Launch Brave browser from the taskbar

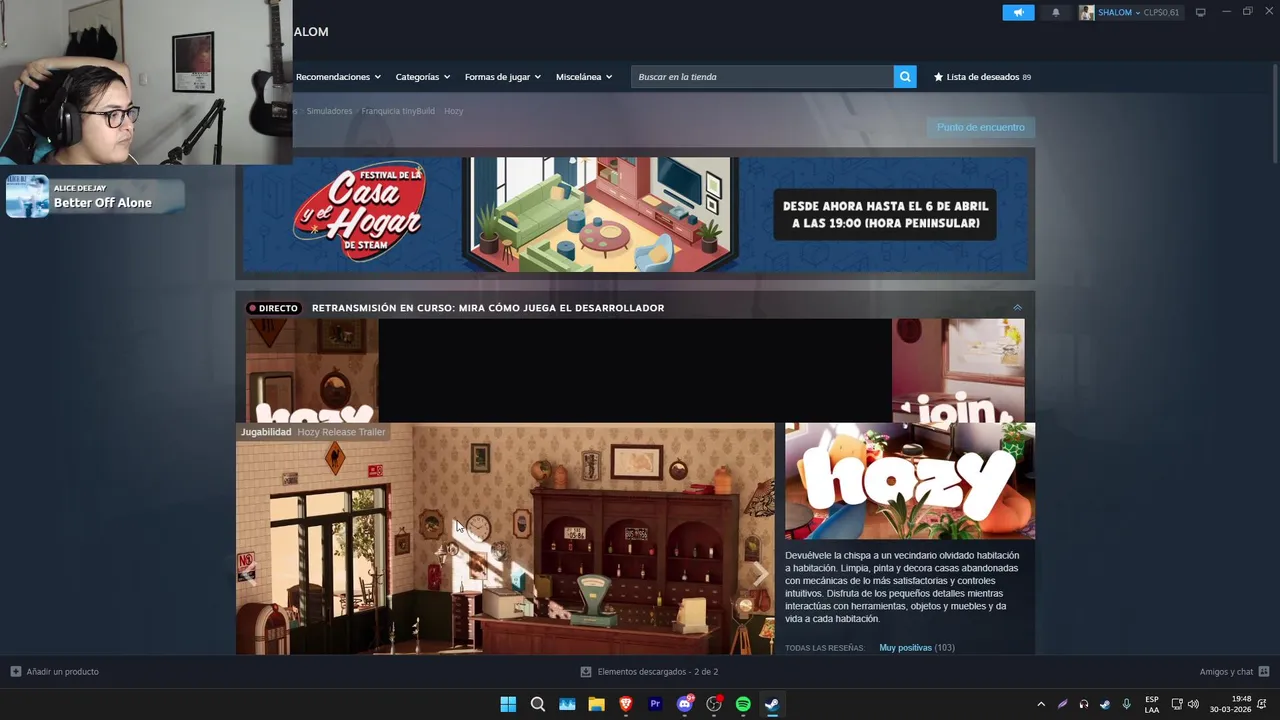(626, 704)
